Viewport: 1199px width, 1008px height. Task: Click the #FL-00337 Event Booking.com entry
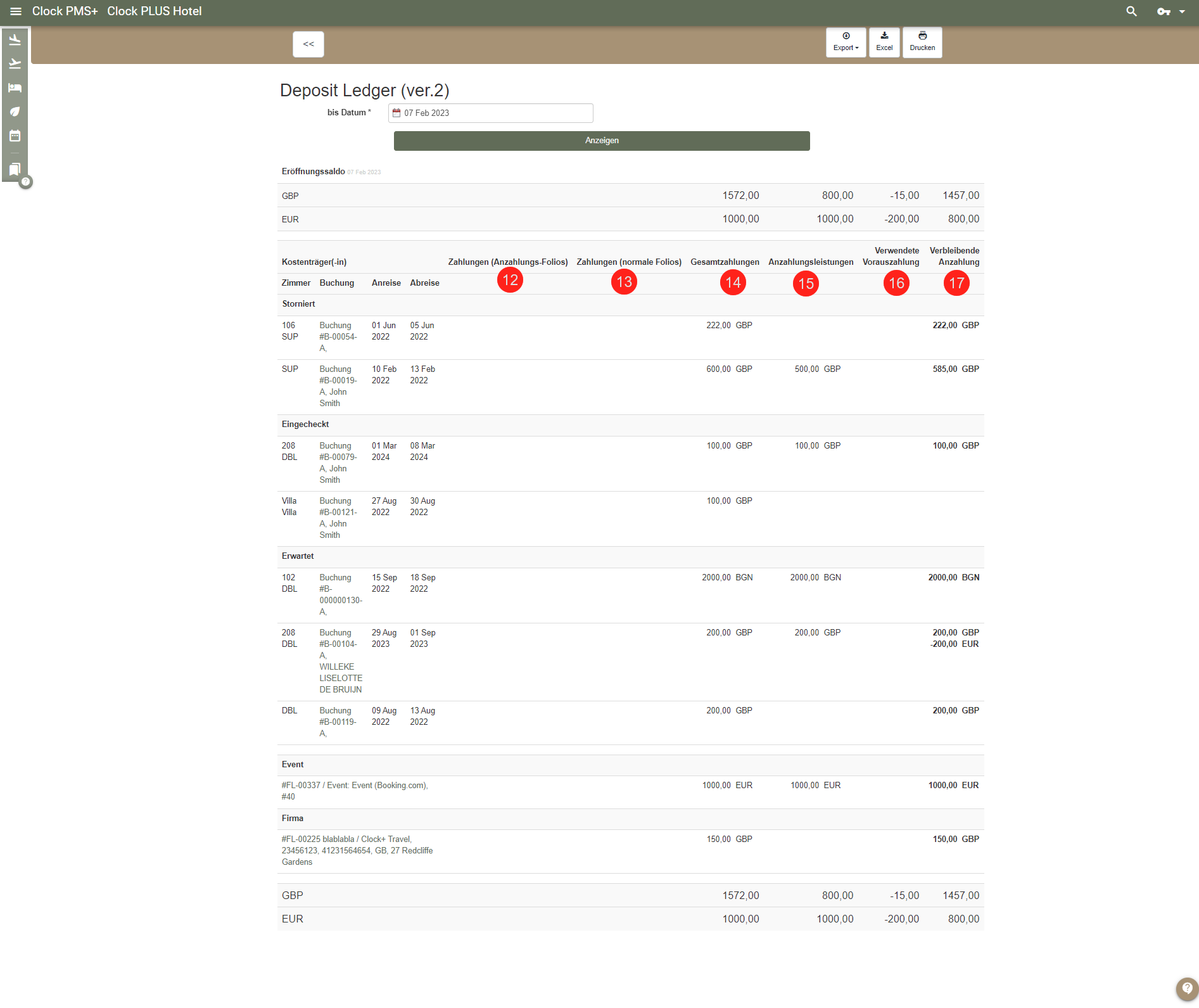pyautogui.click(x=355, y=791)
